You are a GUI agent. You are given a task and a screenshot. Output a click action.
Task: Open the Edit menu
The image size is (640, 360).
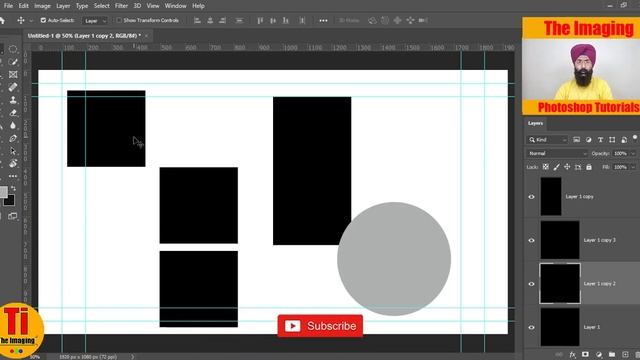(23, 6)
